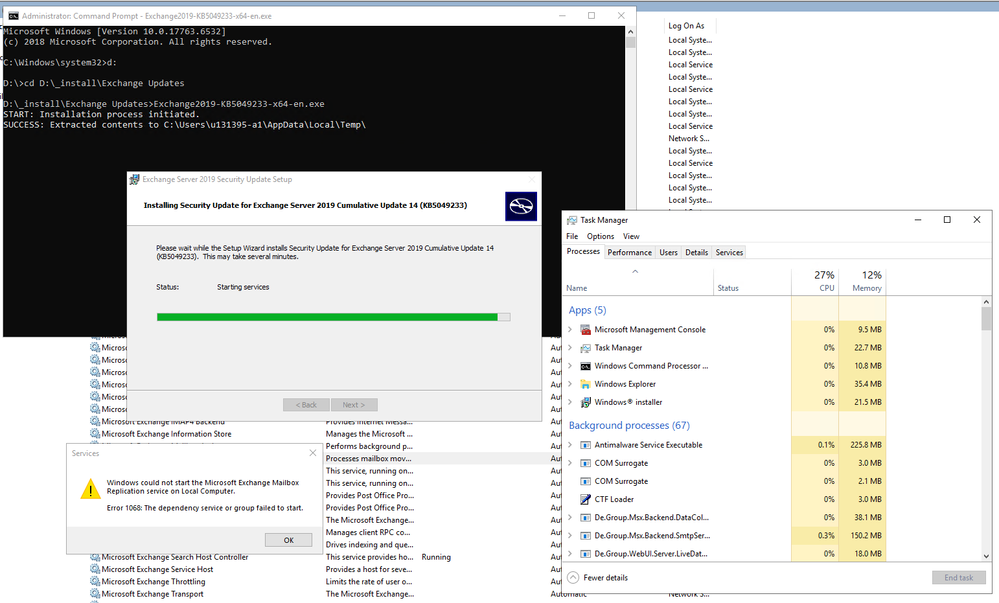999x603 pixels.
Task: Click the Fewer details link
Action: click(605, 578)
